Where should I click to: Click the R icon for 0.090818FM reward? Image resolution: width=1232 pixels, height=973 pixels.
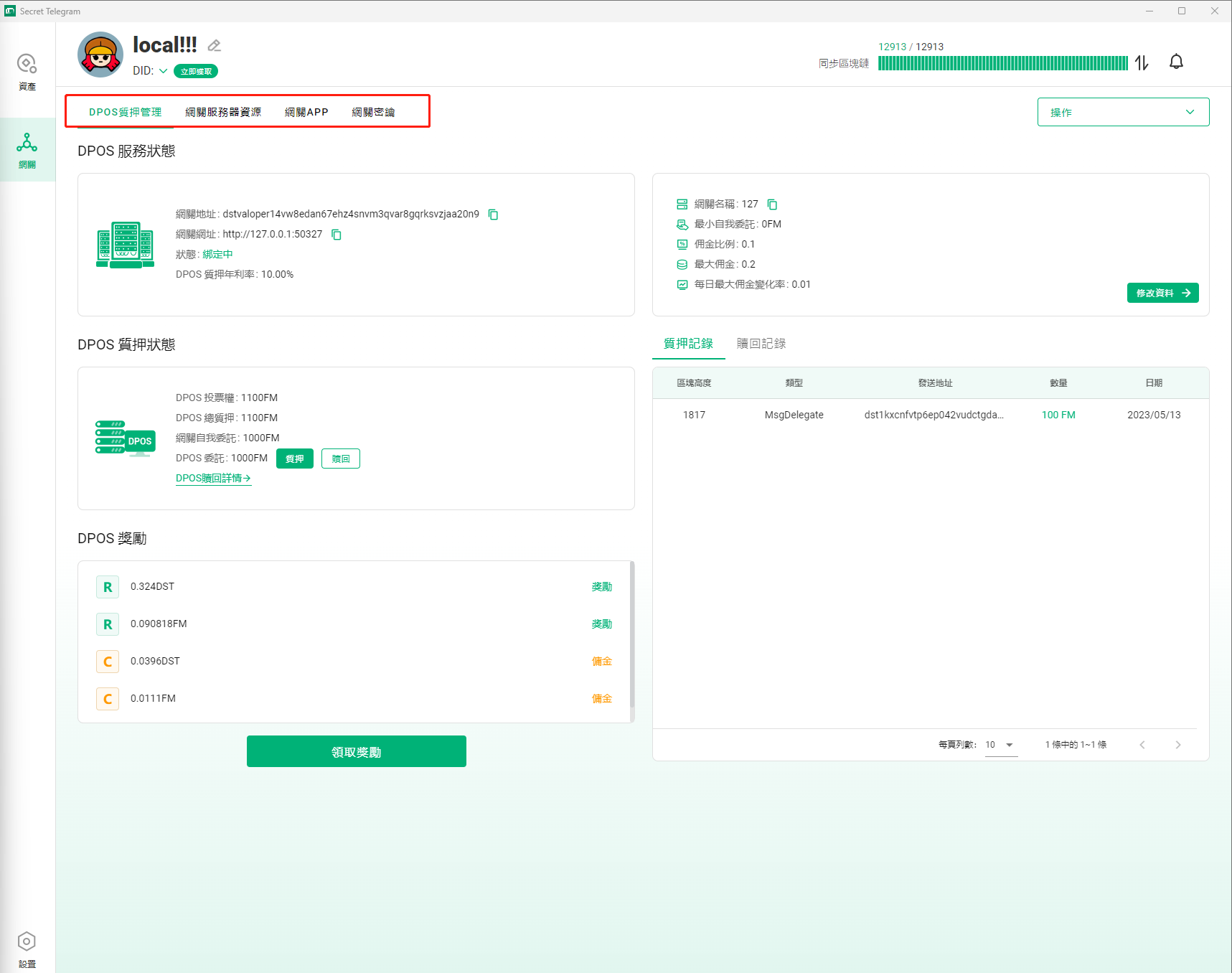coord(108,624)
